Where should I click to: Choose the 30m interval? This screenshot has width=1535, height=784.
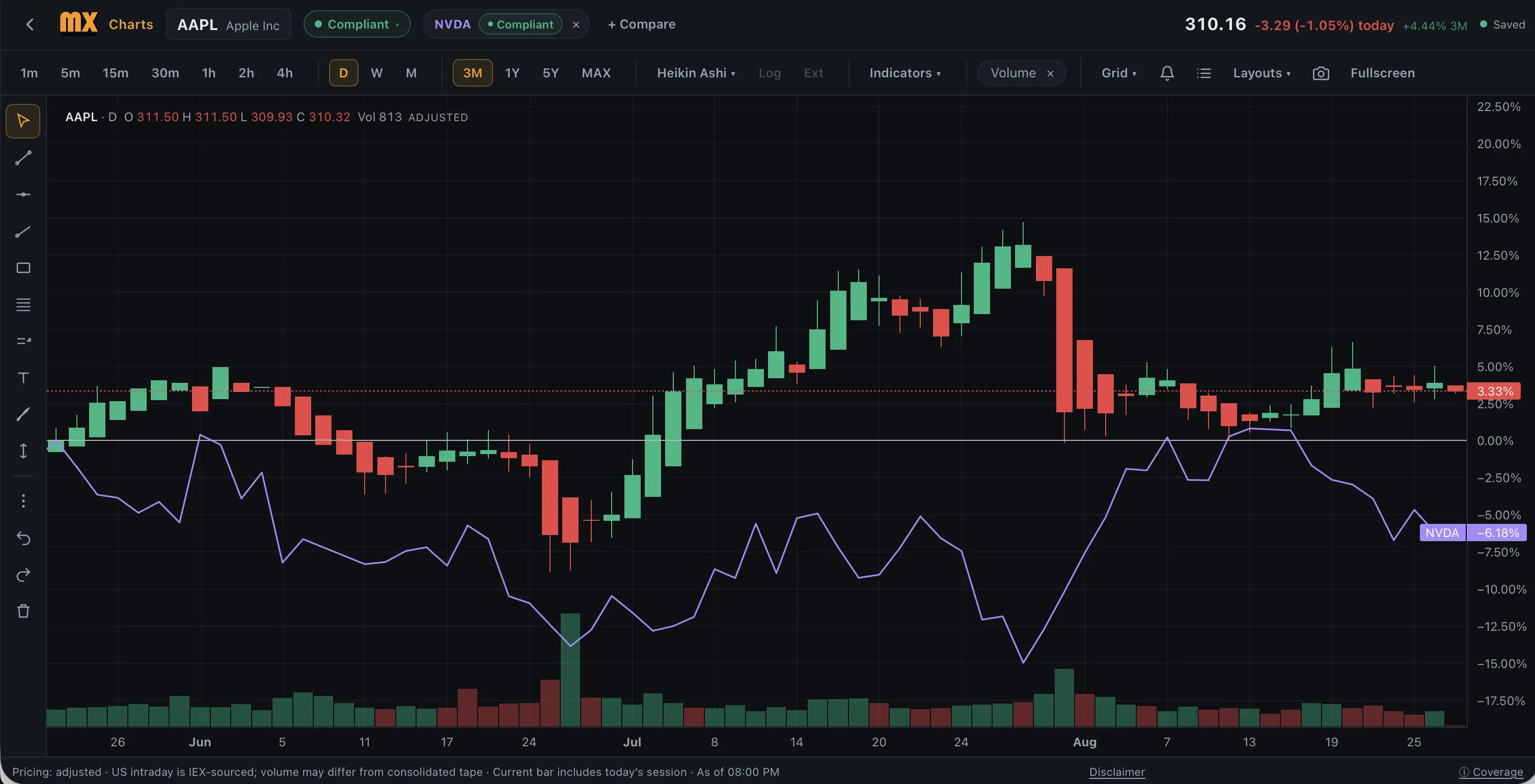point(165,73)
